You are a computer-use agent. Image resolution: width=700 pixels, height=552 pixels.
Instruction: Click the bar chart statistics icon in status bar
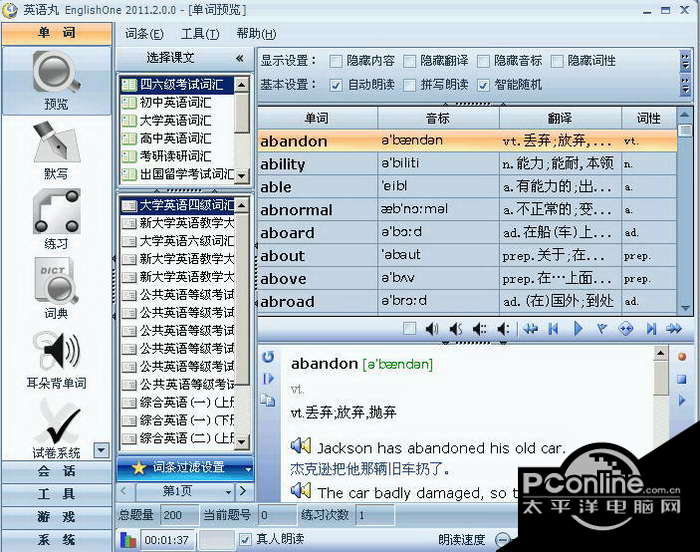tap(128, 539)
